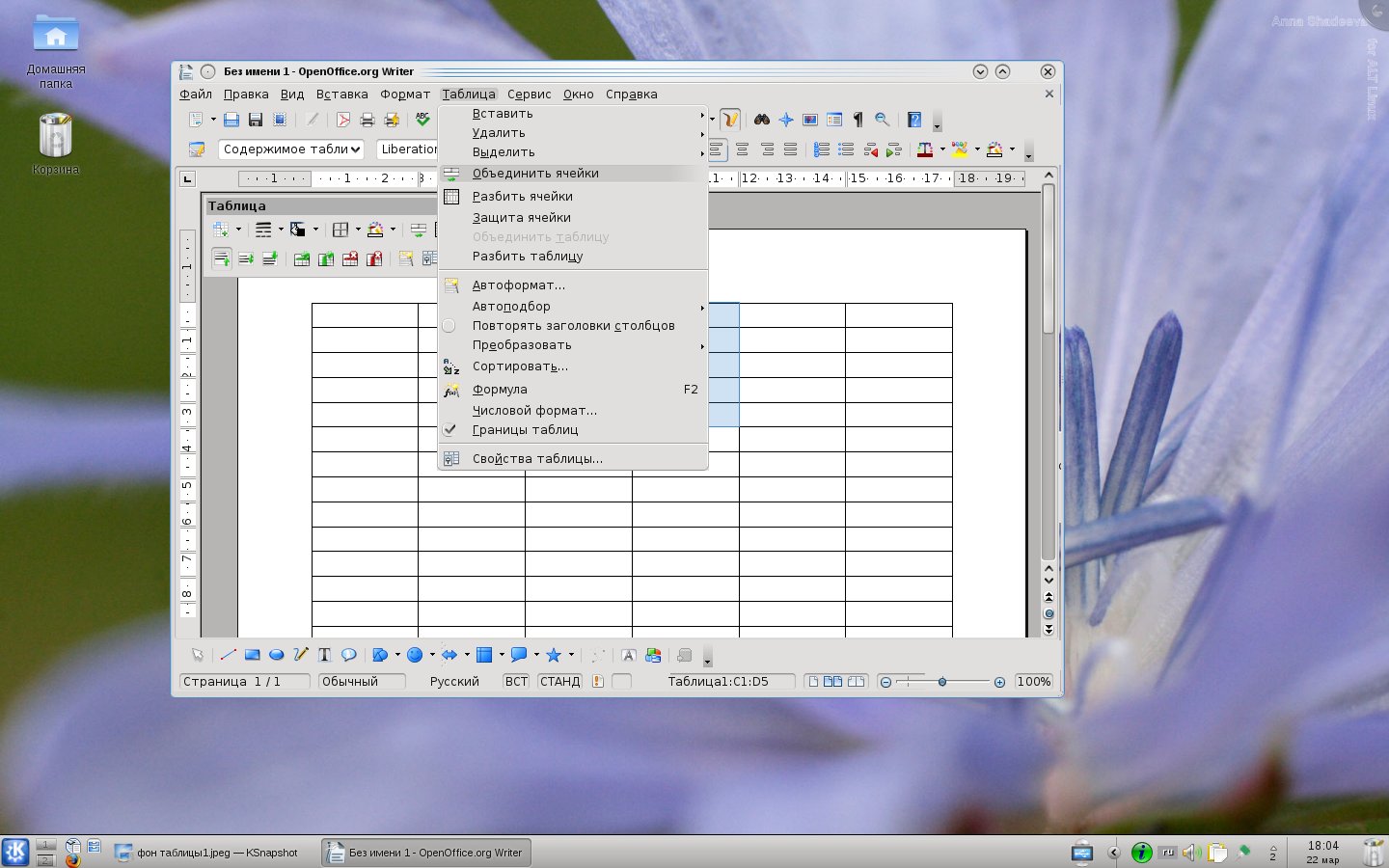Click the Export as PDF icon
1389x868 pixels.
342,120
